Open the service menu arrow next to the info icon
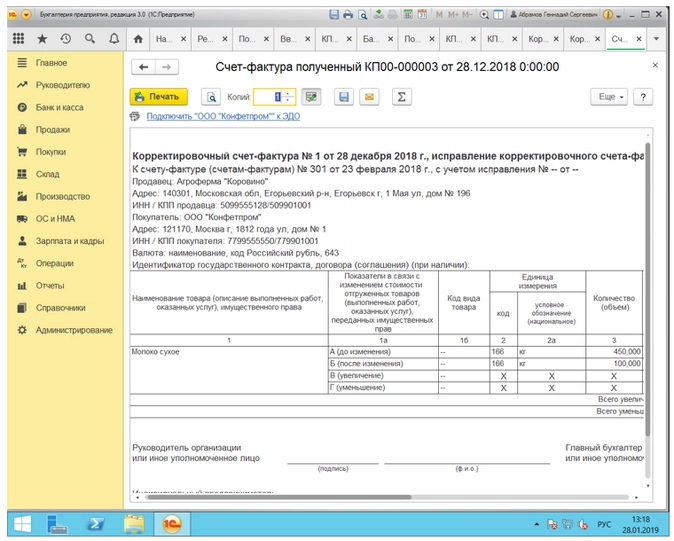674x541 pixels. click(x=619, y=16)
